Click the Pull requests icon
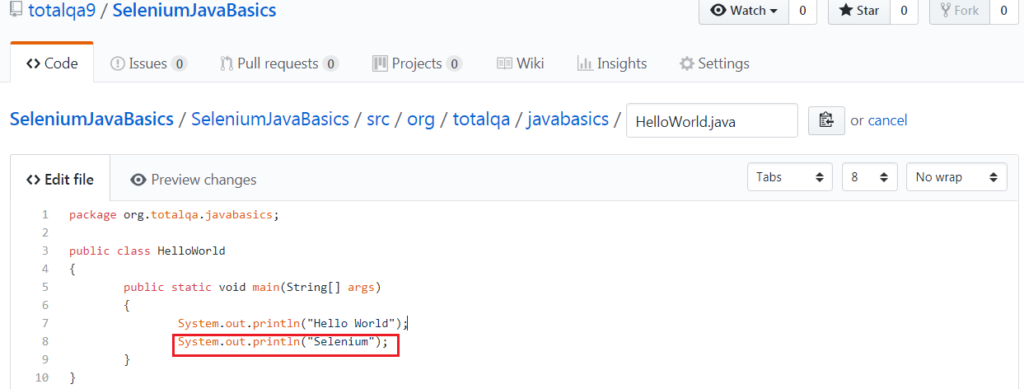The image size is (1024, 389). point(227,63)
